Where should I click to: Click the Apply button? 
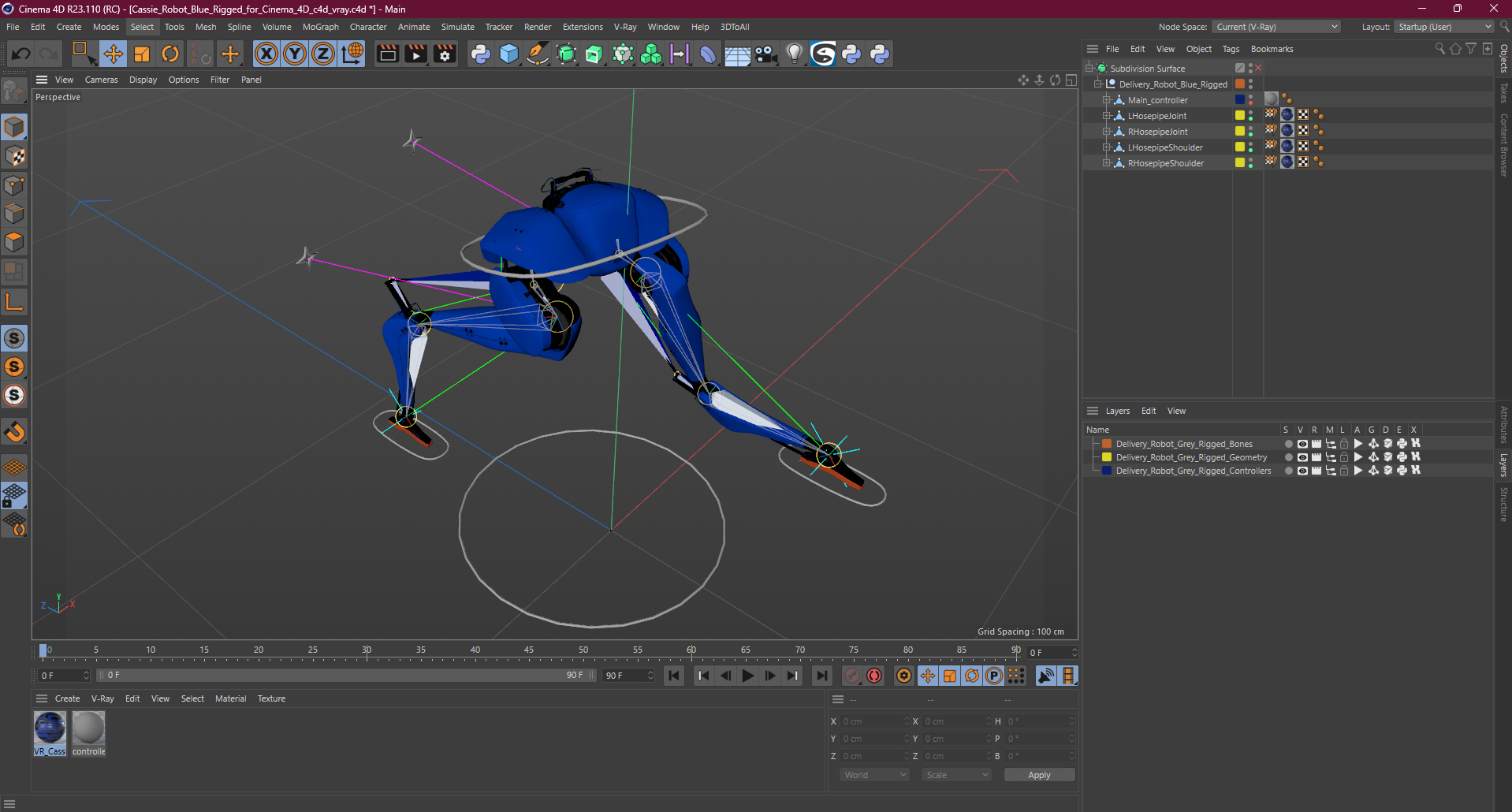pos(1039,775)
